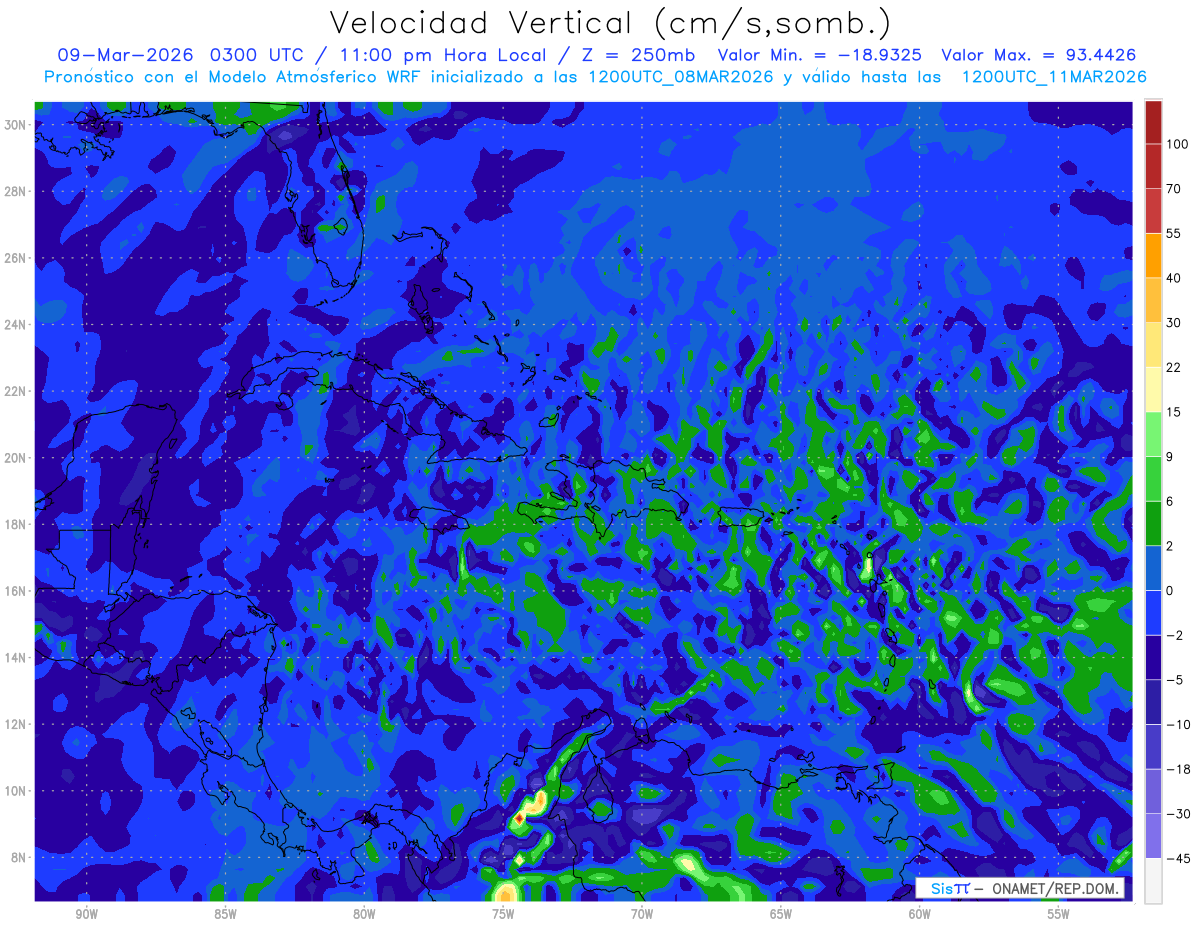This screenshot has height=927, width=1200.
Task: Click the title 'Velocidad Vertical (cm/s,somb.)'
Action: [x=610, y=23]
